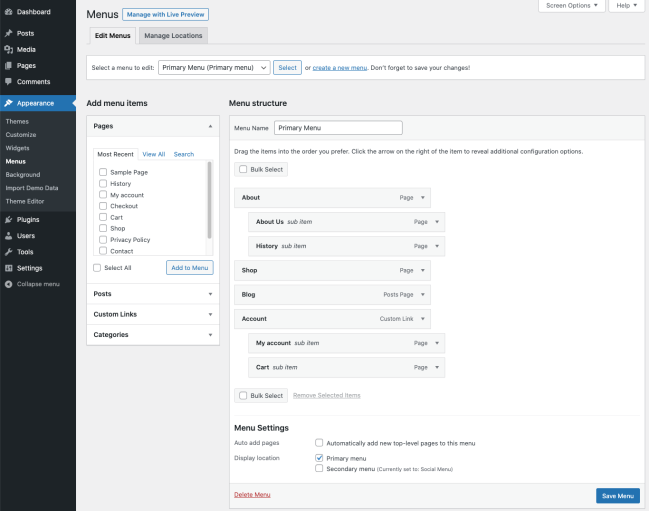Screen dimensions: 649x511
Task: Switch to View All pages tab
Action: (x=153, y=154)
